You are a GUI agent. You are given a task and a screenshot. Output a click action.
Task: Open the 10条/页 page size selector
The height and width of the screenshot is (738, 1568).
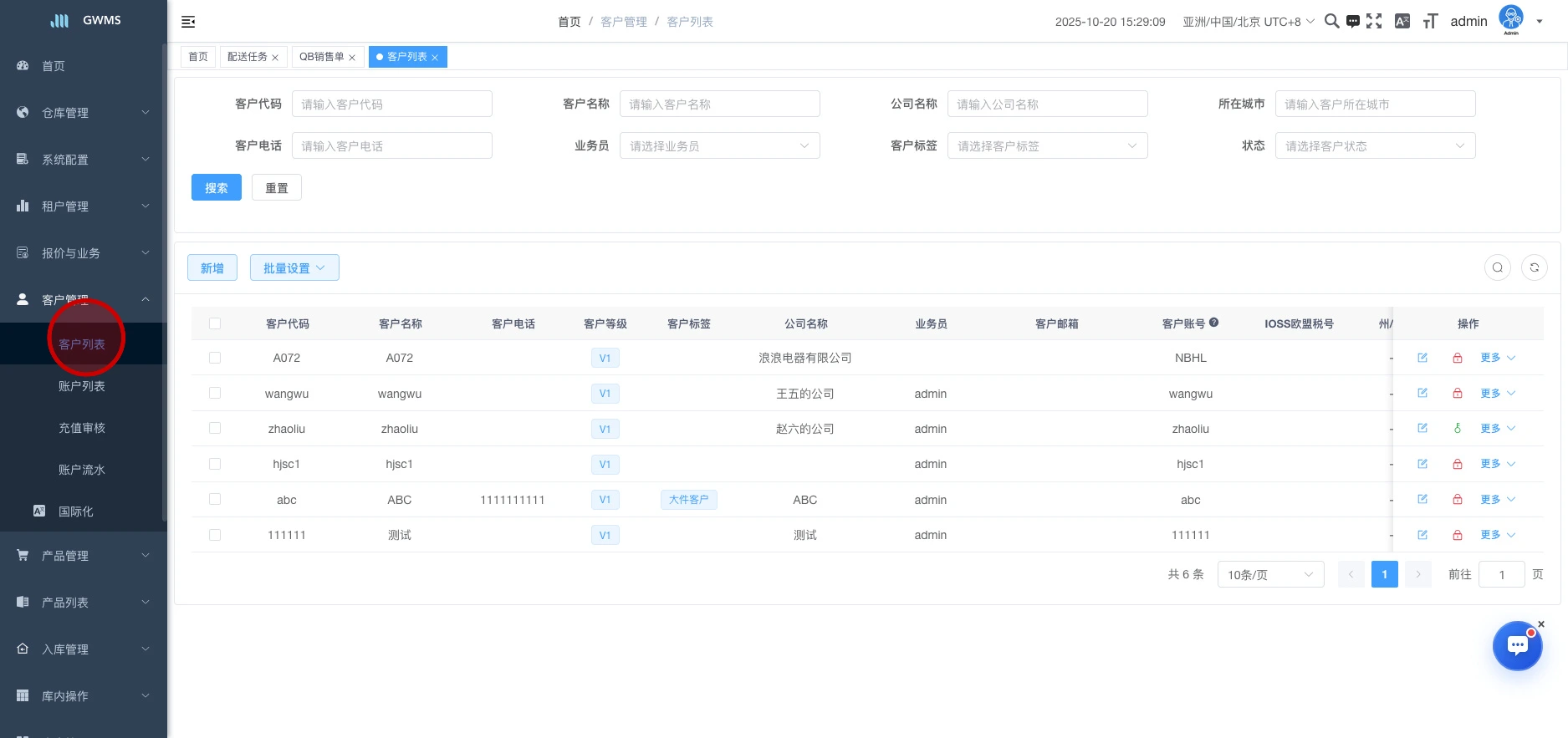[x=1269, y=575]
